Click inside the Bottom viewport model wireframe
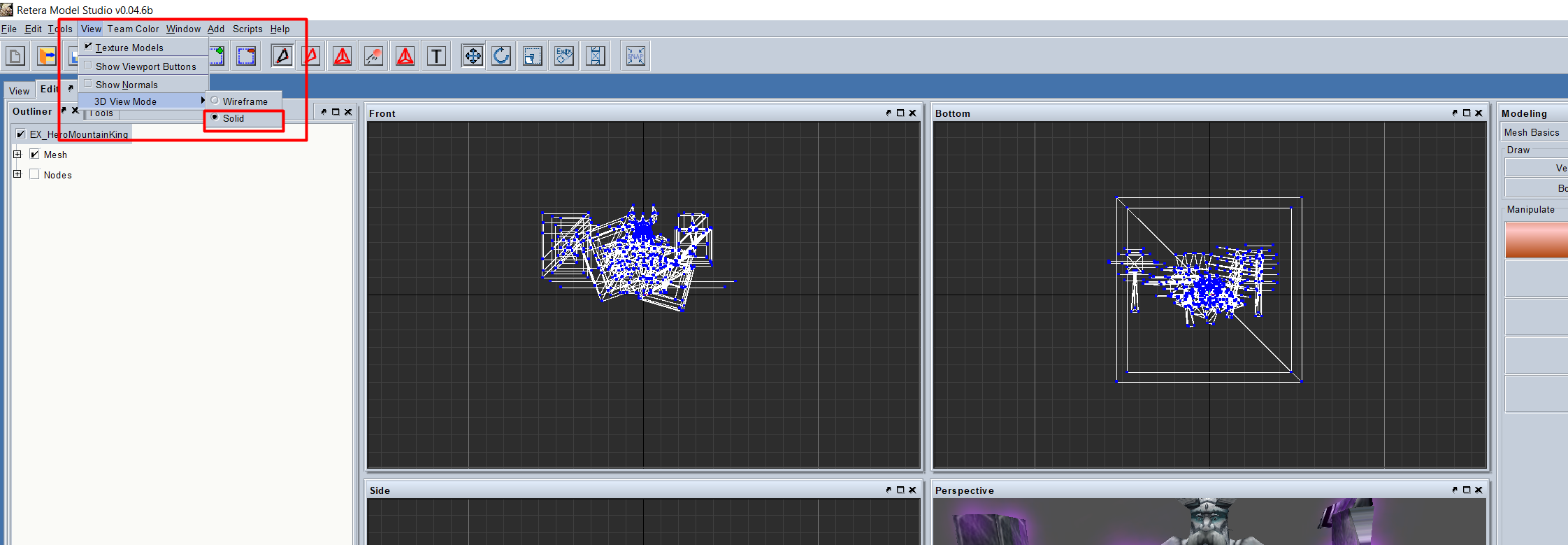1568x545 pixels. click(x=1208, y=288)
